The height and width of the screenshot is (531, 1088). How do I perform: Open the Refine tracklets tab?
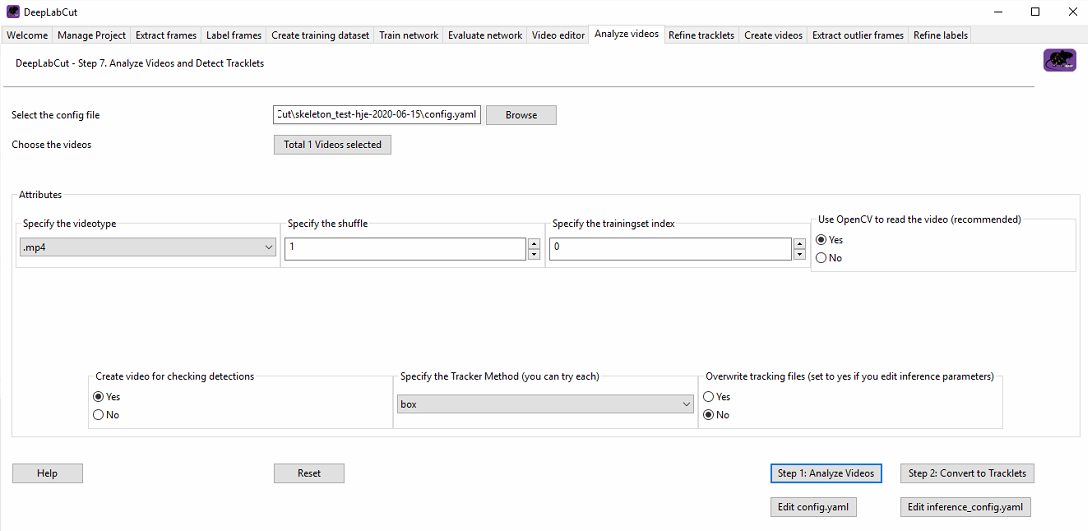[701, 35]
